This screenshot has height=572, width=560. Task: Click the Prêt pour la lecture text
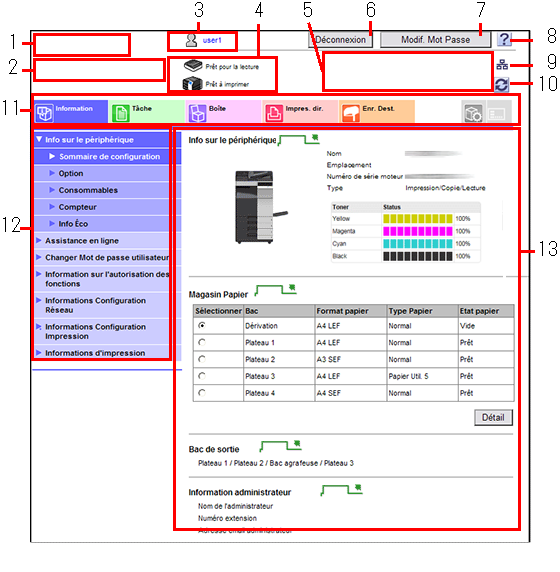point(232,67)
